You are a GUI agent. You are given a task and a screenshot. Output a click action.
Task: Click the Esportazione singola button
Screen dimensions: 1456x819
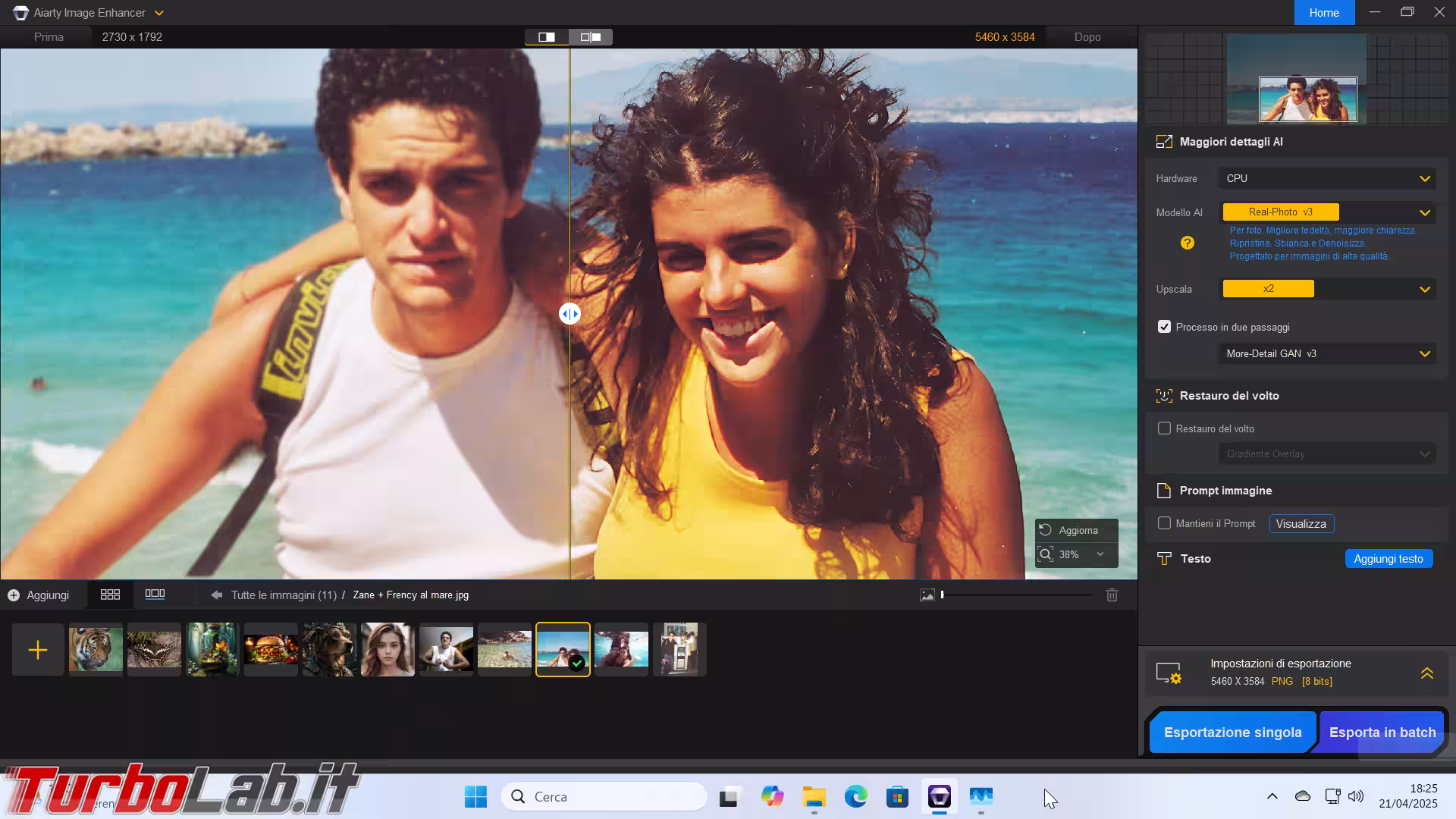[1232, 733]
